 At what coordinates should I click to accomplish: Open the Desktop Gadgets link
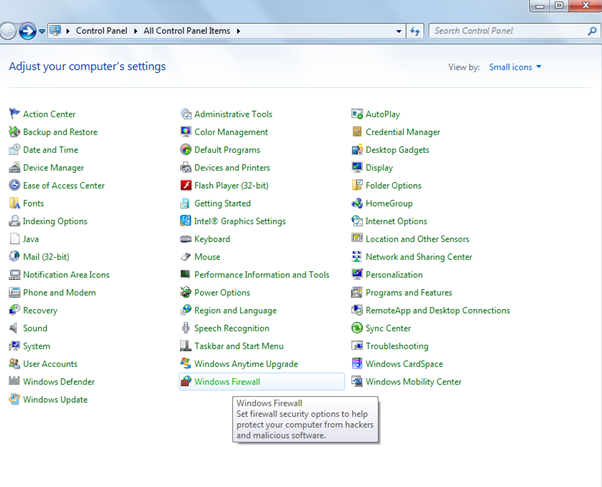[x=397, y=150]
